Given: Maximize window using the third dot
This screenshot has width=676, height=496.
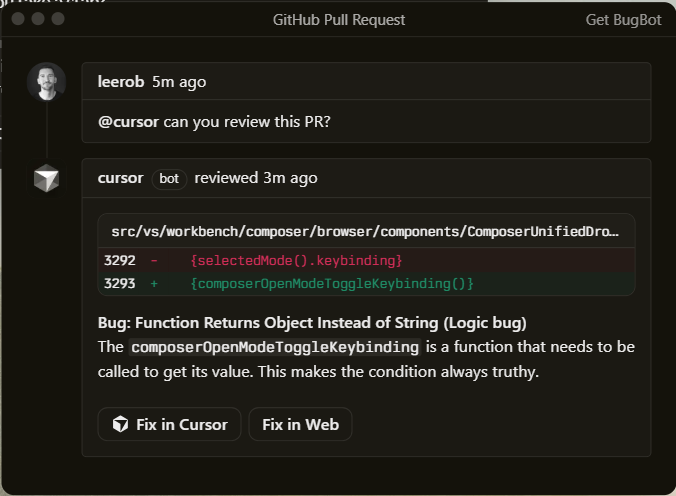Looking at the screenshot, I should [x=58, y=19].
